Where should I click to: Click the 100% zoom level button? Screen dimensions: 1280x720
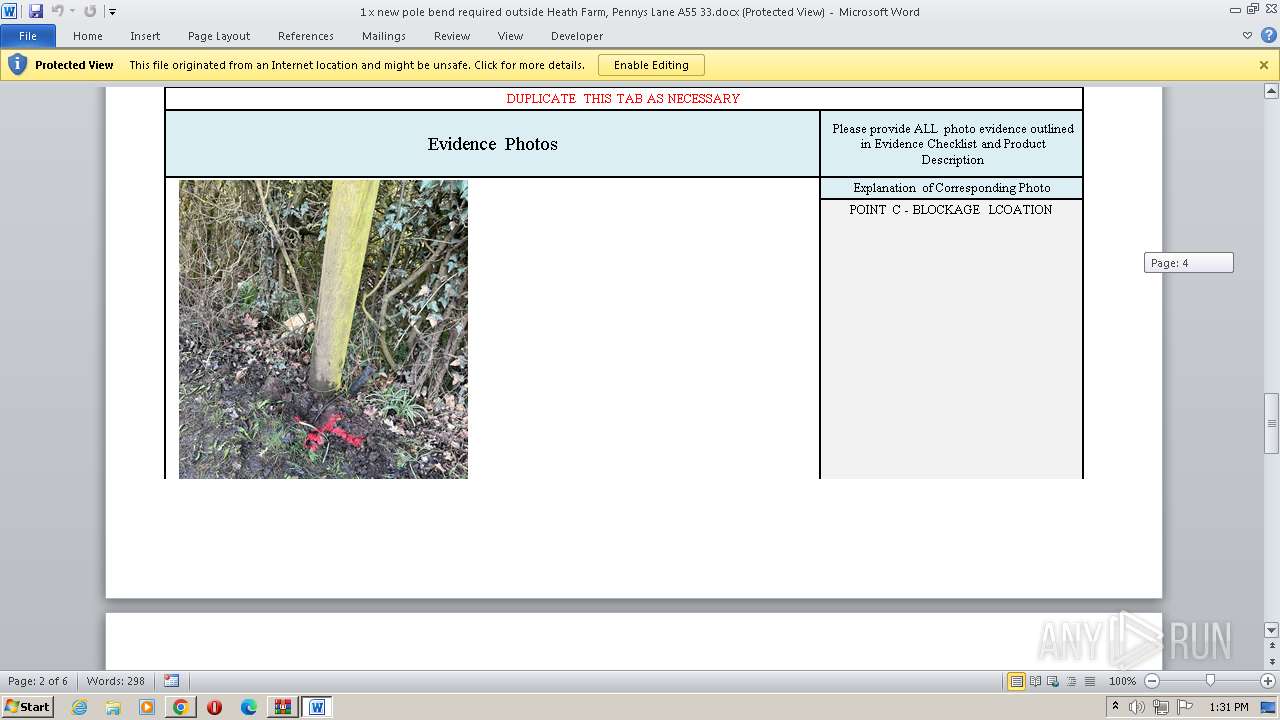[x=1122, y=681]
